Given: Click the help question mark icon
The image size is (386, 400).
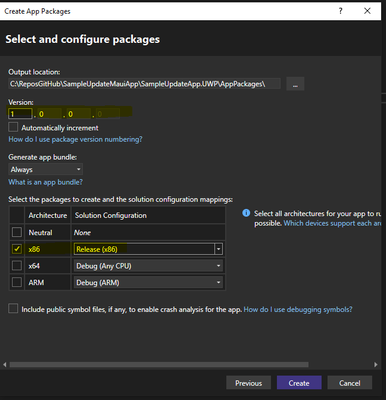Looking at the screenshot, I should pos(340,11).
